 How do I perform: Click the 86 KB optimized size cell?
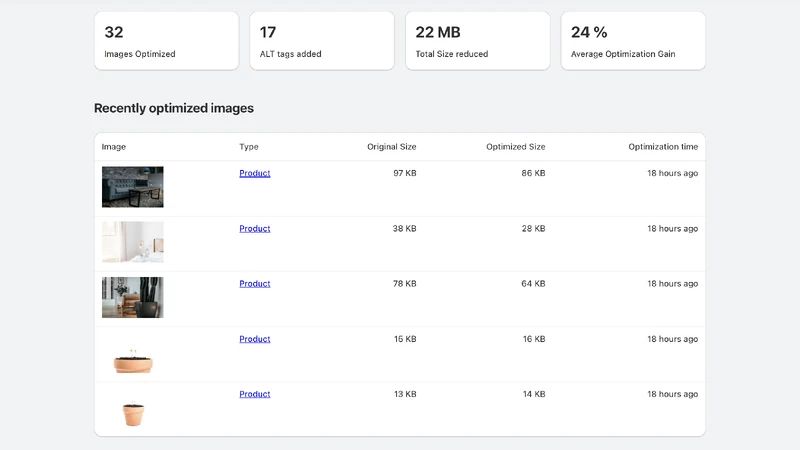pos(534,173)
